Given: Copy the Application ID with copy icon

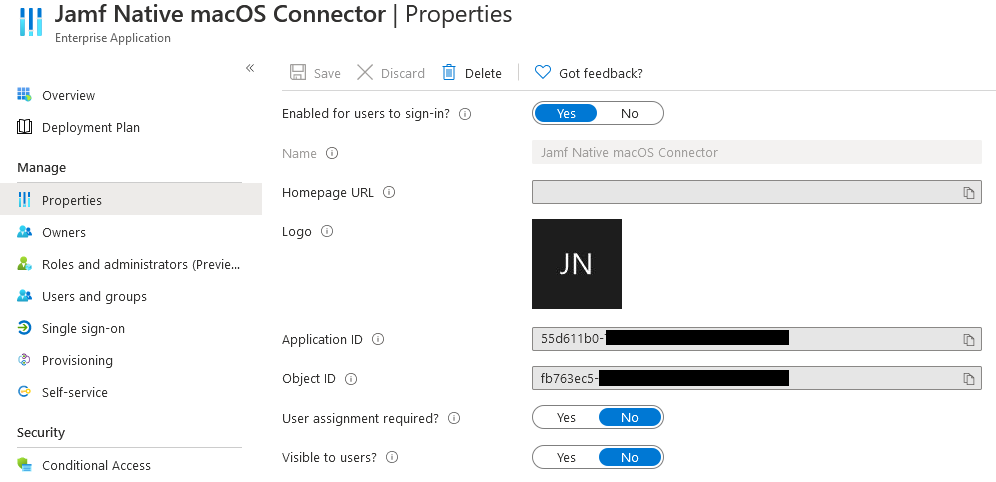Looking at the screenshot, I should (968, 340).
